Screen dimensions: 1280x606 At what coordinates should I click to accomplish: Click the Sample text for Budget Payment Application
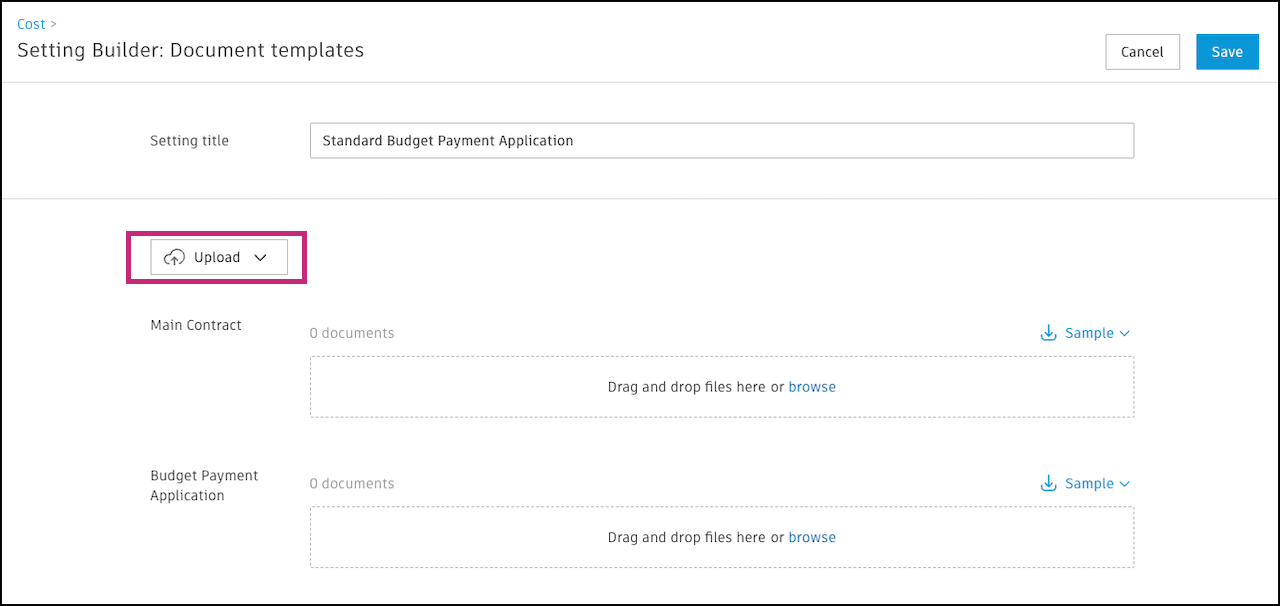point(1089,483)
